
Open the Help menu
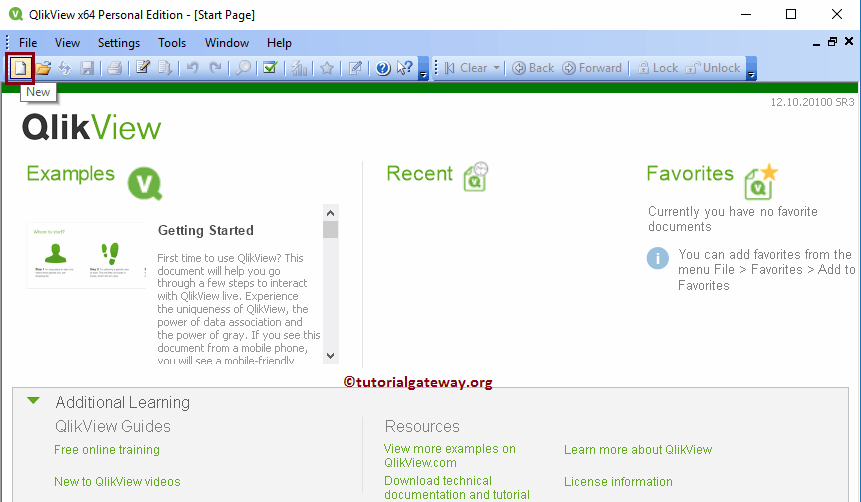[279, 43]
